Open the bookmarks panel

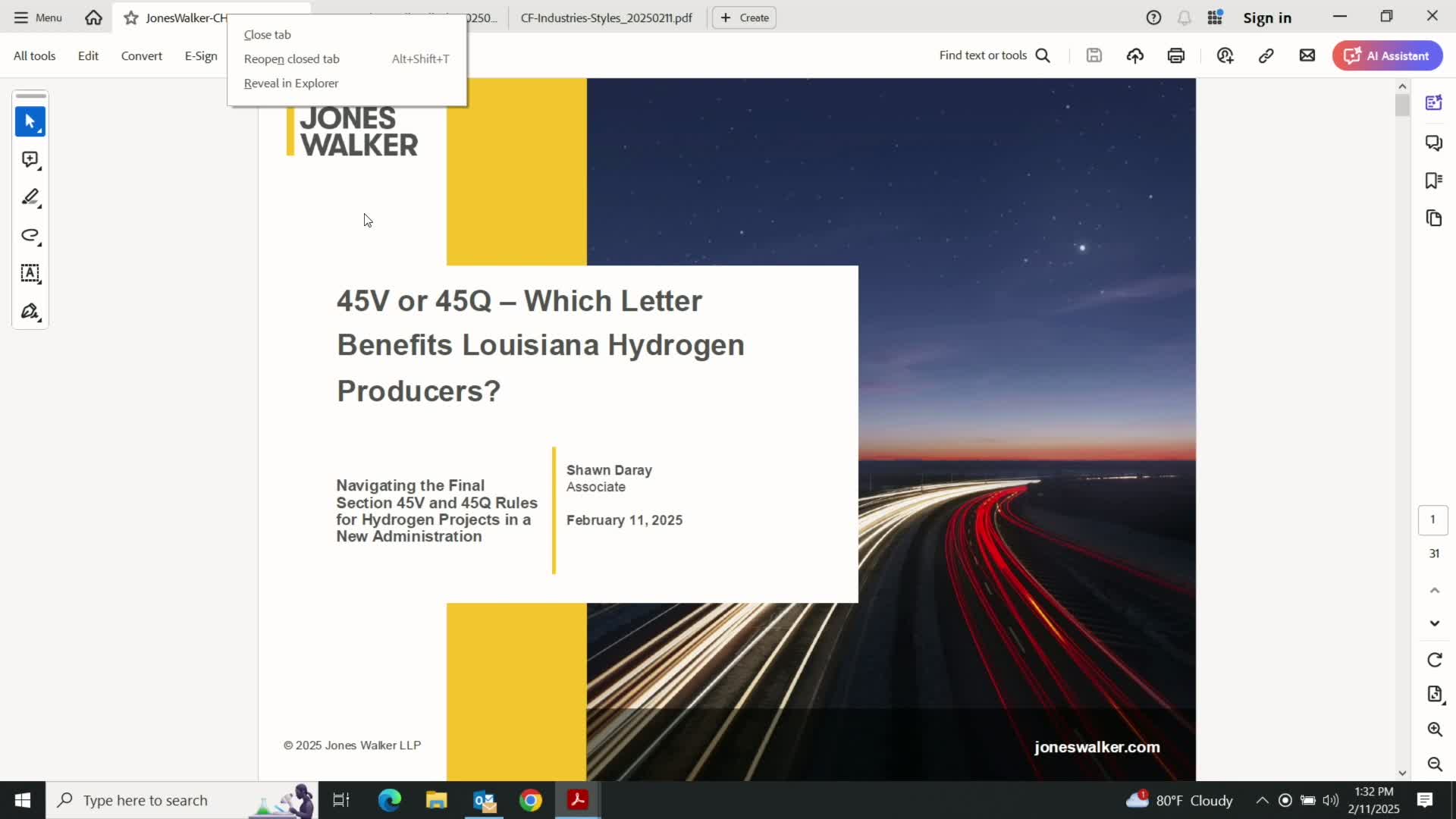(1433, 180)
